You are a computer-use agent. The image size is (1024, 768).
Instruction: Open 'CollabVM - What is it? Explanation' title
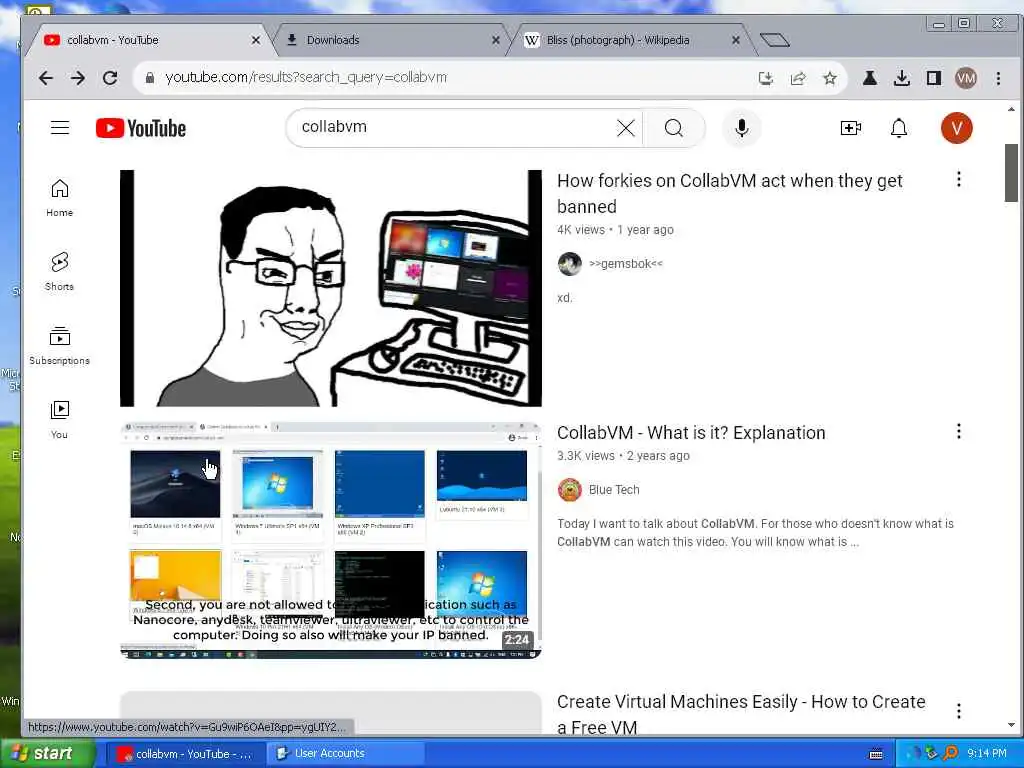(x=691, y=432)
